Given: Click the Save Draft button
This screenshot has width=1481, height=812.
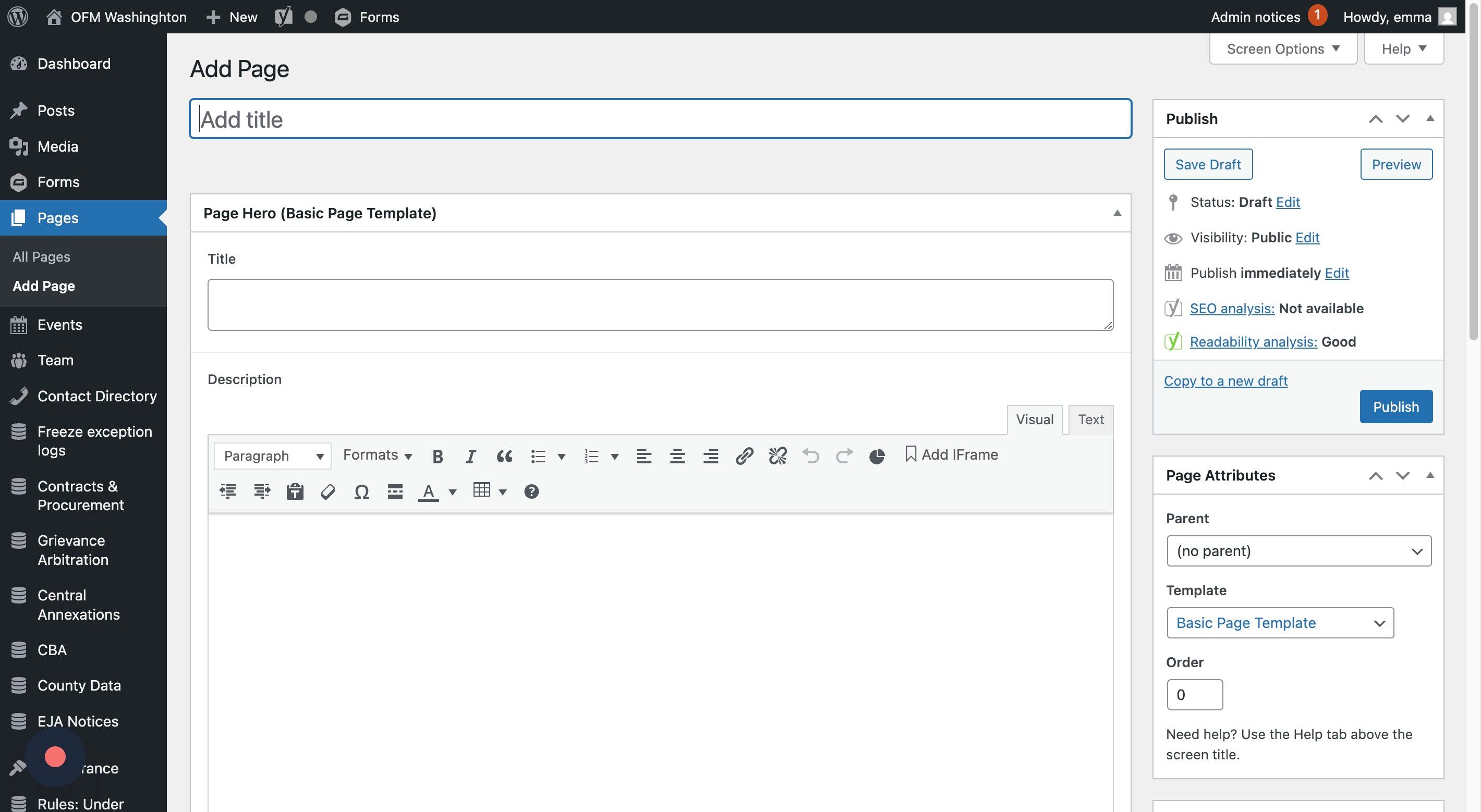Looking at the screenshot, I should 1207,164.
